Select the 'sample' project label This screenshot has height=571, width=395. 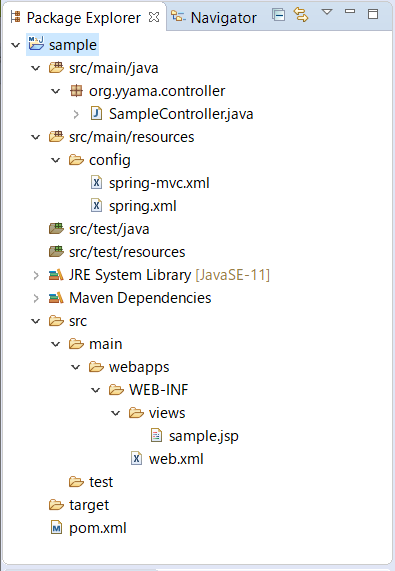point(73,45)
